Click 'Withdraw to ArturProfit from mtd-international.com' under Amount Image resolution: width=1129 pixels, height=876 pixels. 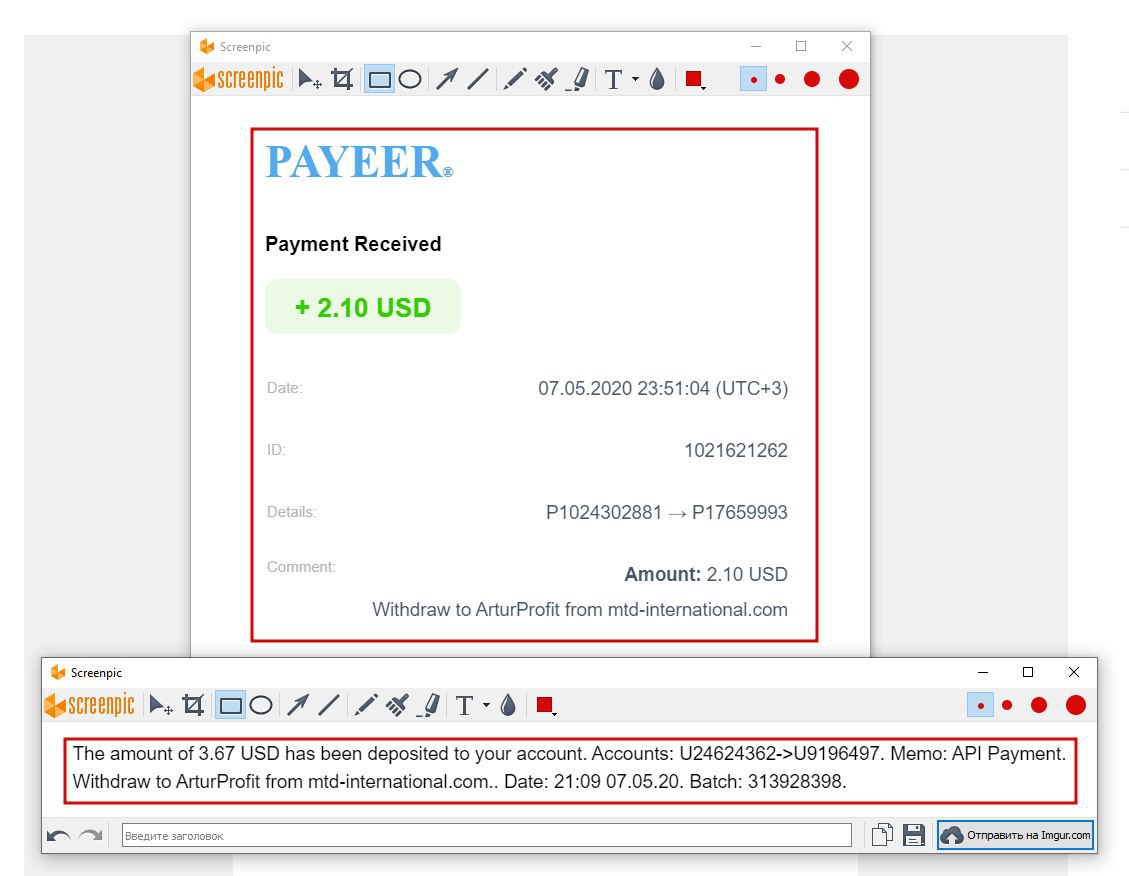tap(580, 610)
